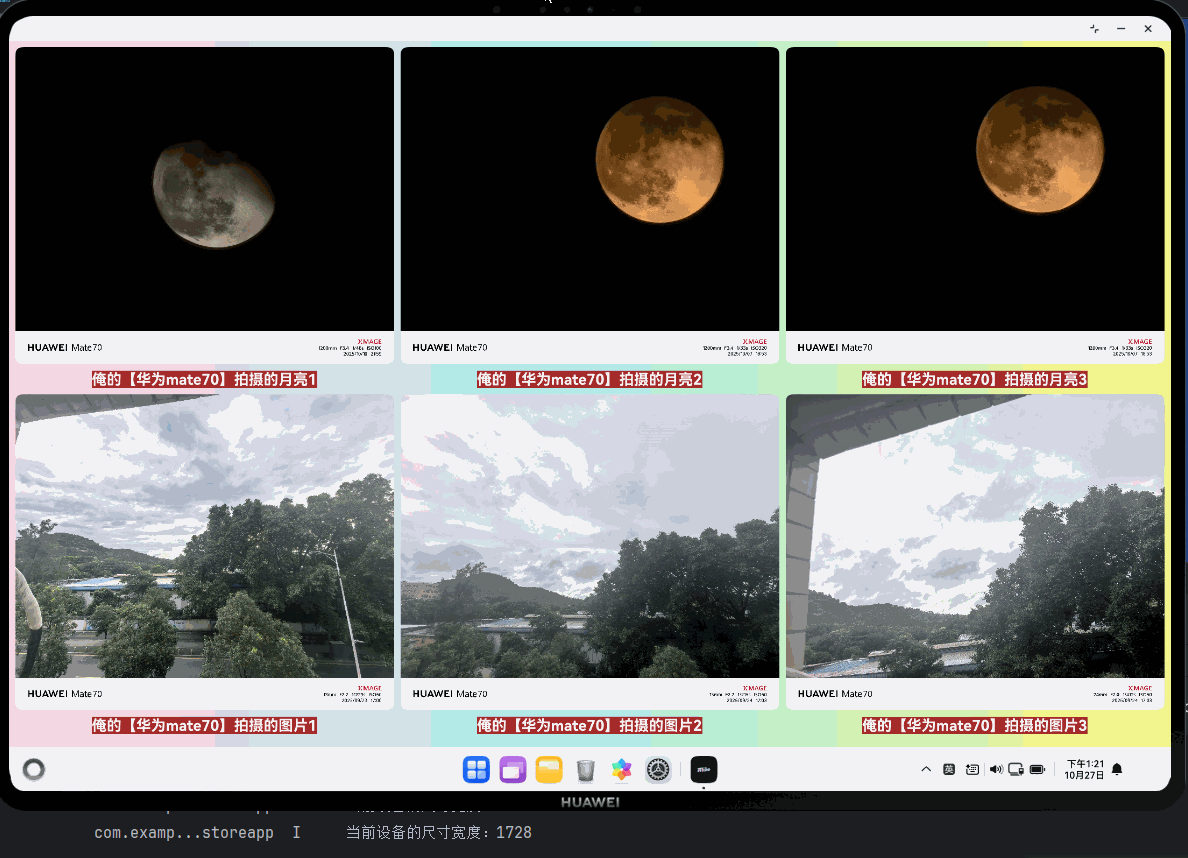Switch input language with the 英 indicator

pos(948,769)
